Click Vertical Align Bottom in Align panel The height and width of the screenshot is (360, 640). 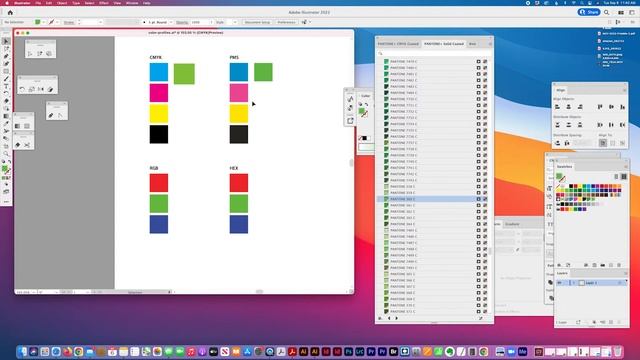coord(622,107)
